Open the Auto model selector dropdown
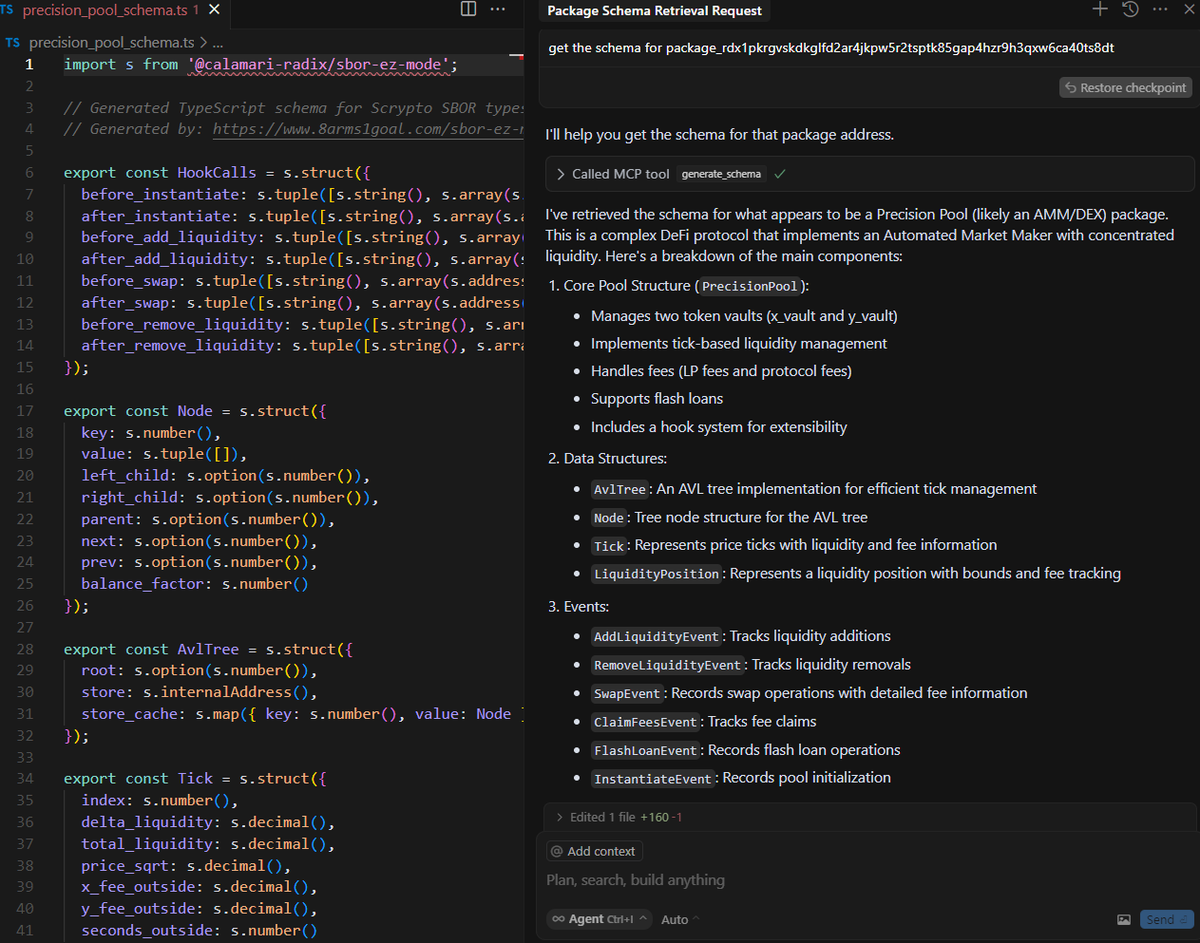Viewport: 1200px width, 943px height. click(680, 919)
